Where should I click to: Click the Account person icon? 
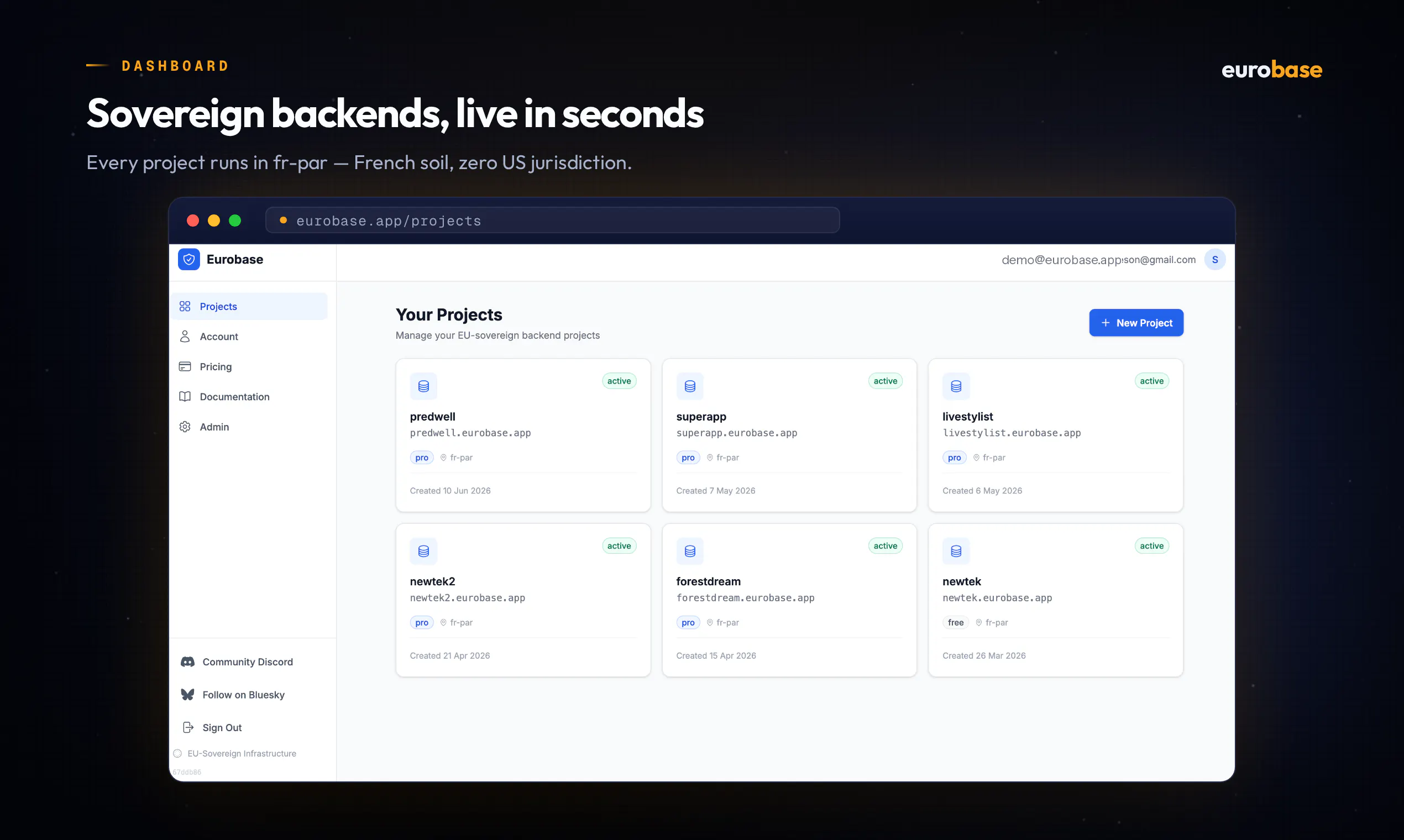click(x=185, y=336)
